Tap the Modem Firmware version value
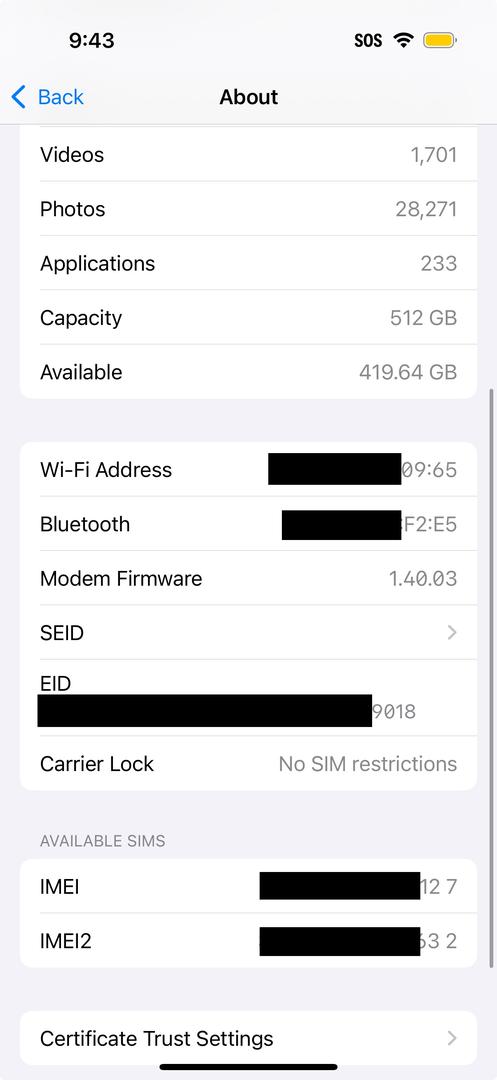This screenshot has height=1080, width=497. 423,578
